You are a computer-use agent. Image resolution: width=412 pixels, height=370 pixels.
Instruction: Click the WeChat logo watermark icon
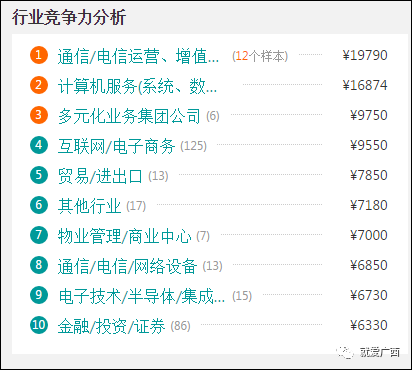345,352
